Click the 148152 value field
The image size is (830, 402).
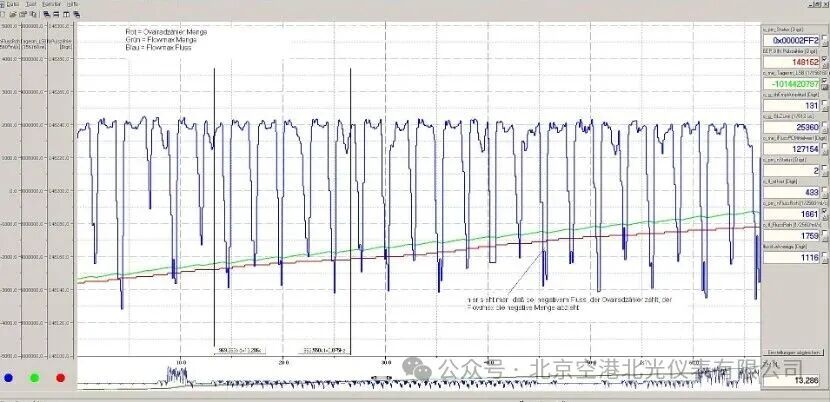coord(792,62)
